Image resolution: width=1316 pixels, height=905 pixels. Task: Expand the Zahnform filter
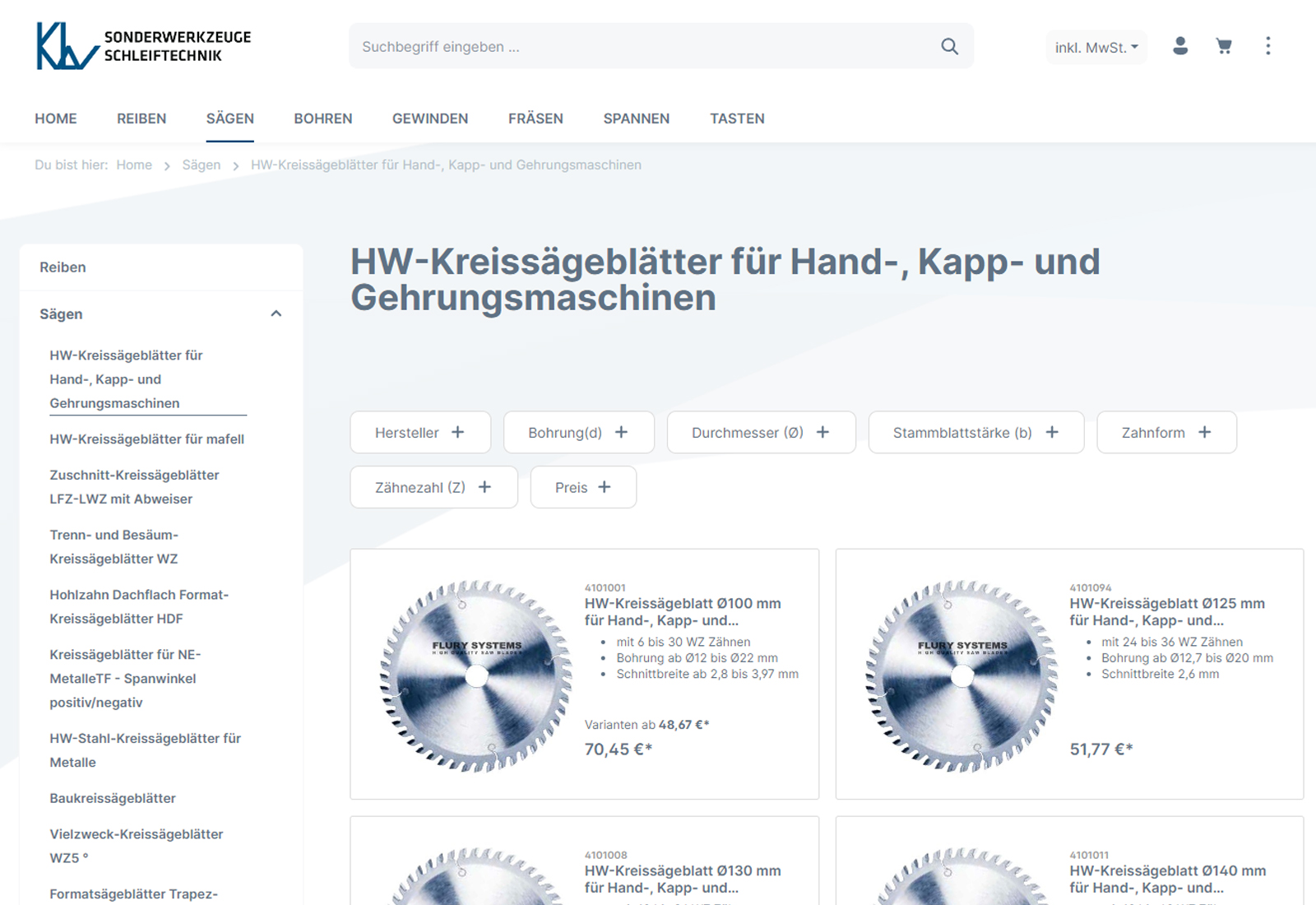click(1166, 433)
